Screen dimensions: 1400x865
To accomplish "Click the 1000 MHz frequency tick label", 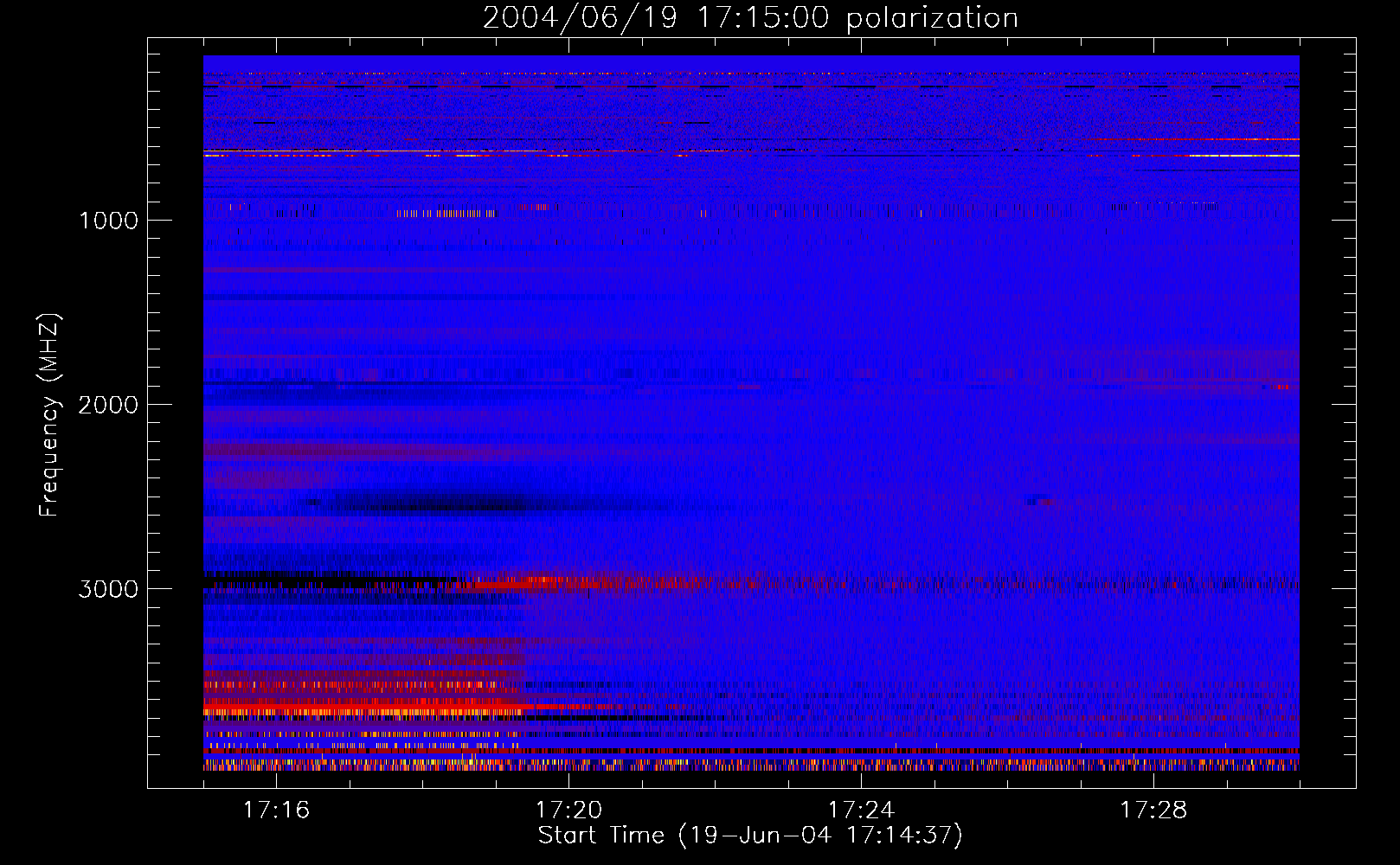I will point(109,221).
